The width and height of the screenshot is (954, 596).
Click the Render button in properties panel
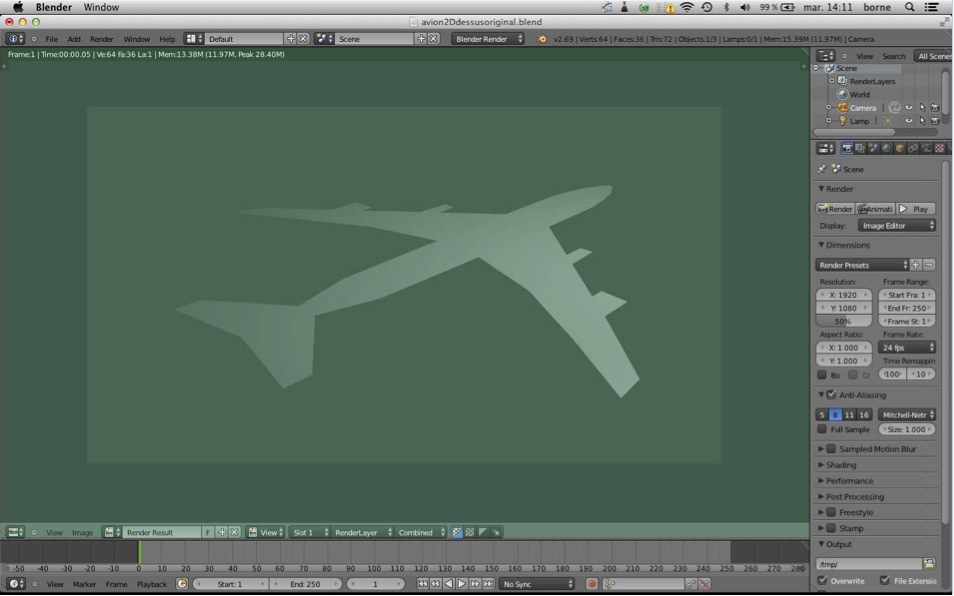coord(835,209)
